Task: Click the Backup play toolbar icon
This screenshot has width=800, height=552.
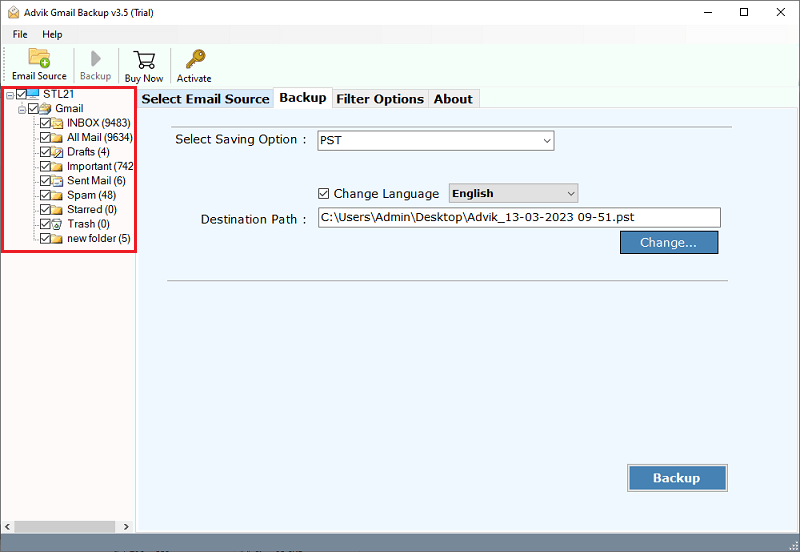Action: (95, 59)
